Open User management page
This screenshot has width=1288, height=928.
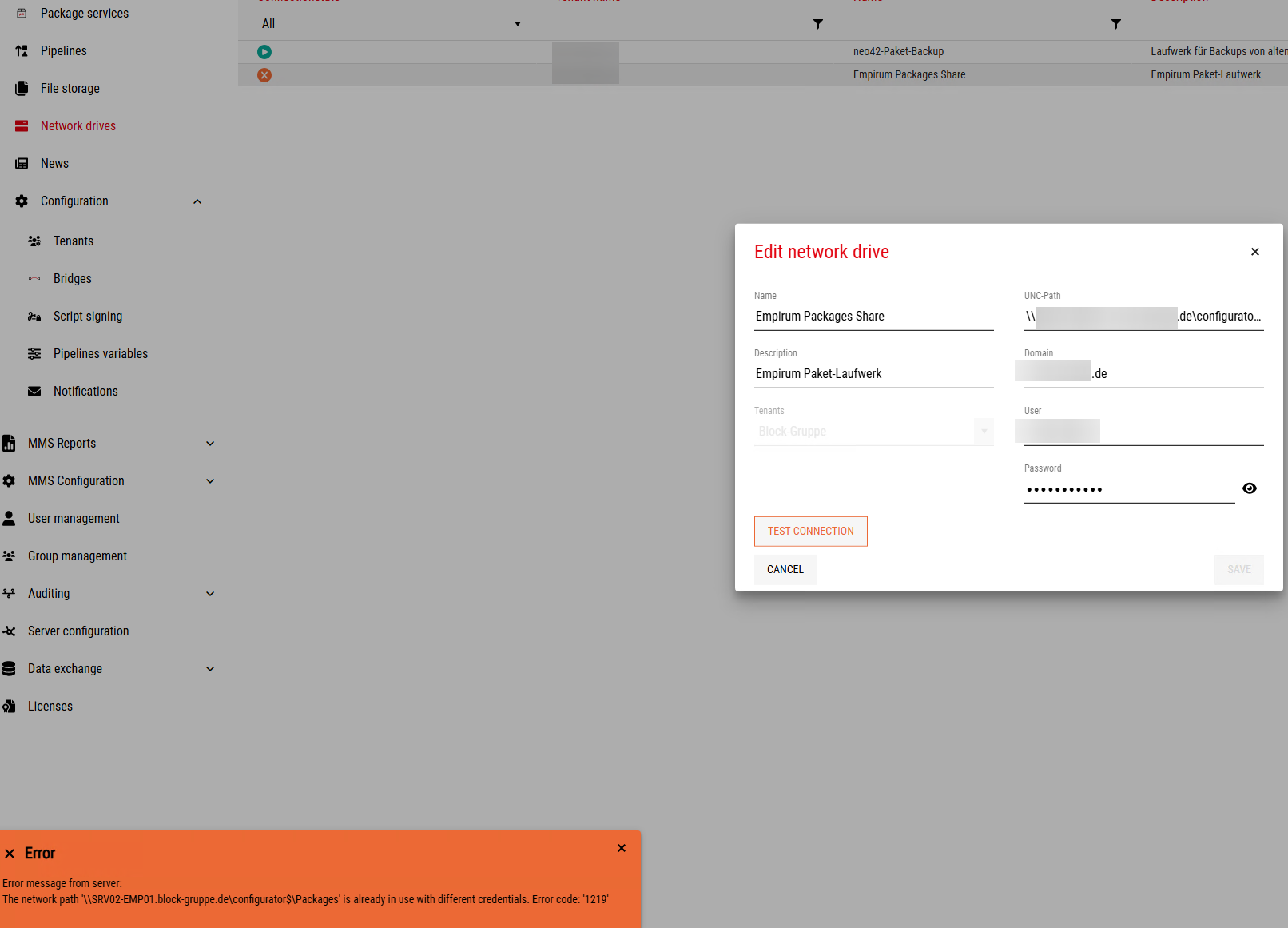[74, 519]
